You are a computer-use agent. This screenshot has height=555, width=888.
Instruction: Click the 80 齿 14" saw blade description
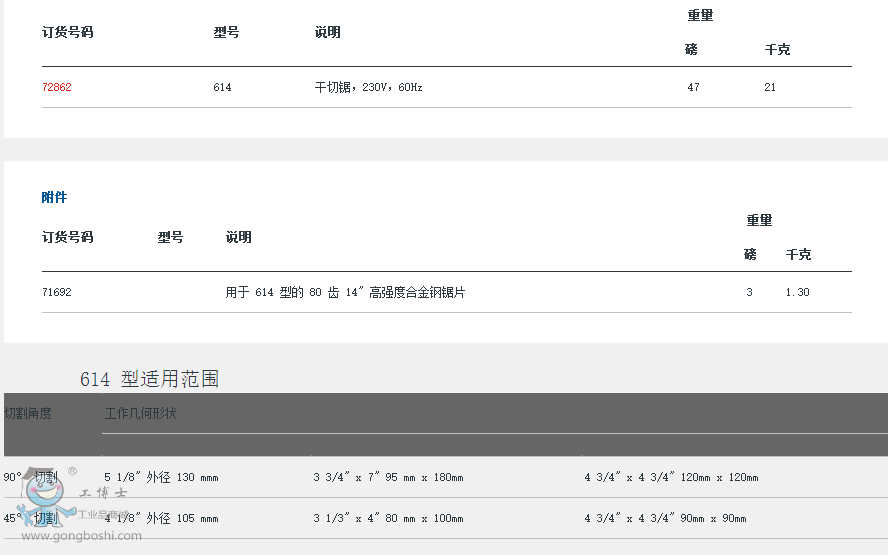click(x=345, y=293)
